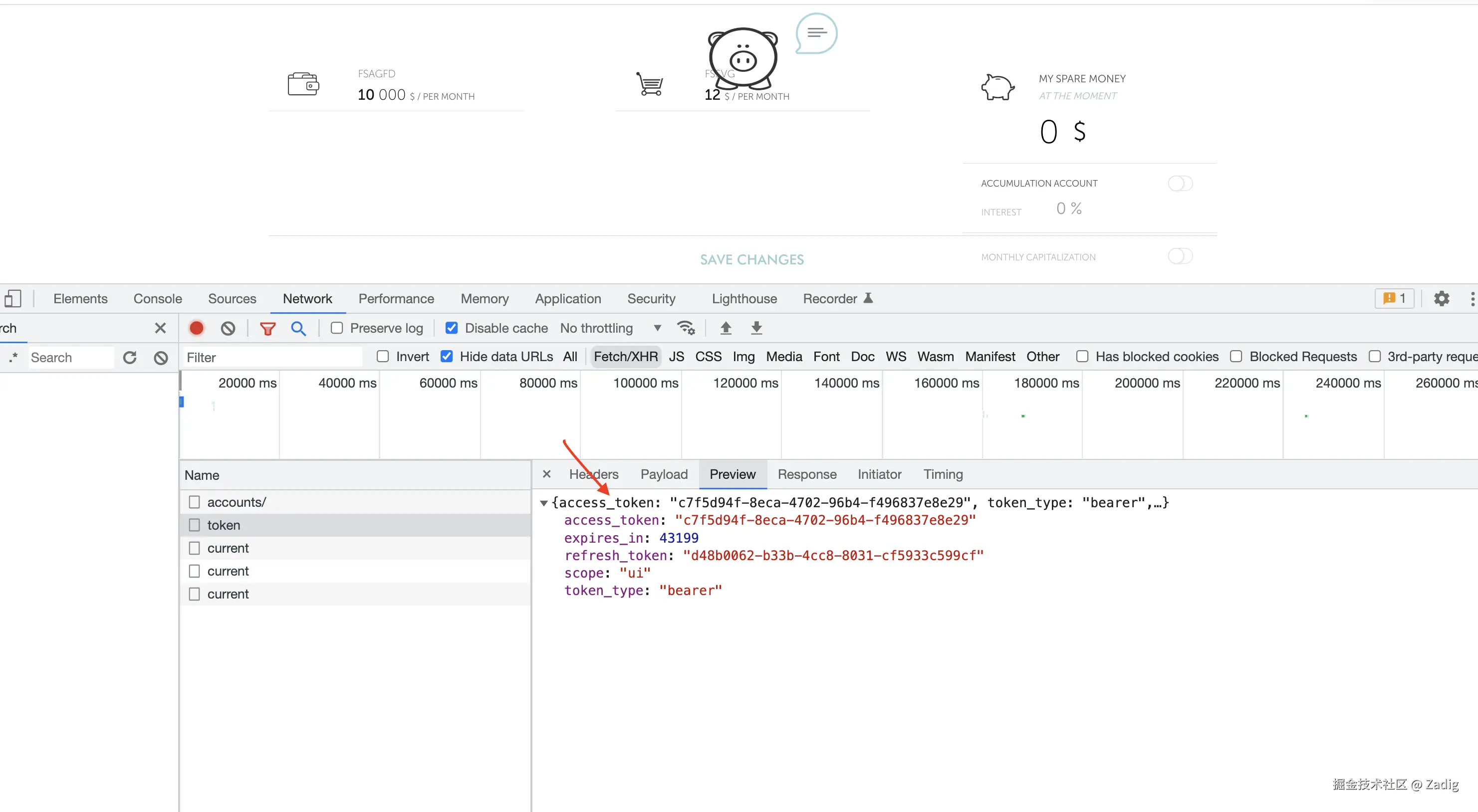Open the Response tab for the request
The image size is (1478, 812).
click(x=807, y=474)
